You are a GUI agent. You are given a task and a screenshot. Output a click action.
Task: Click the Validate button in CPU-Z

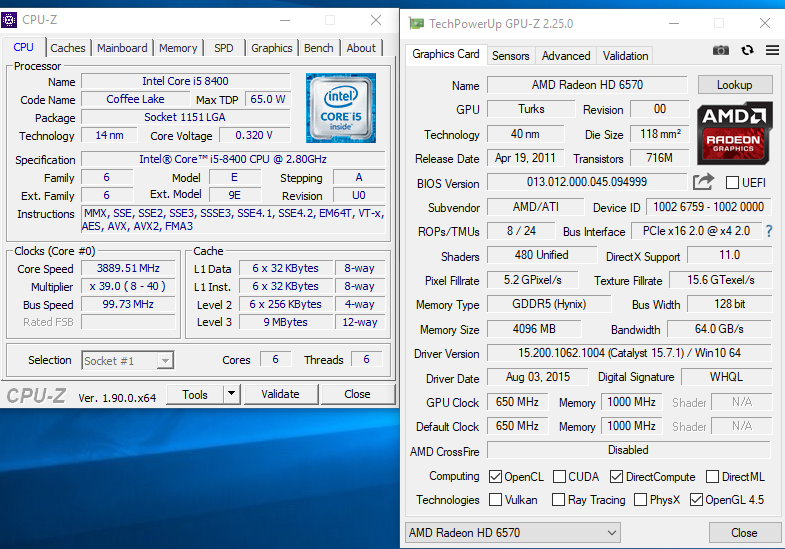click(280, 394)
